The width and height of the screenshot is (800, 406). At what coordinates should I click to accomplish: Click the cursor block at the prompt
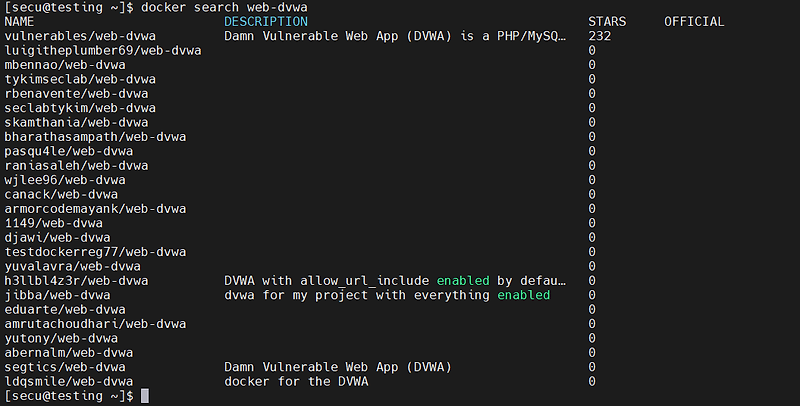tap(145, 396)
